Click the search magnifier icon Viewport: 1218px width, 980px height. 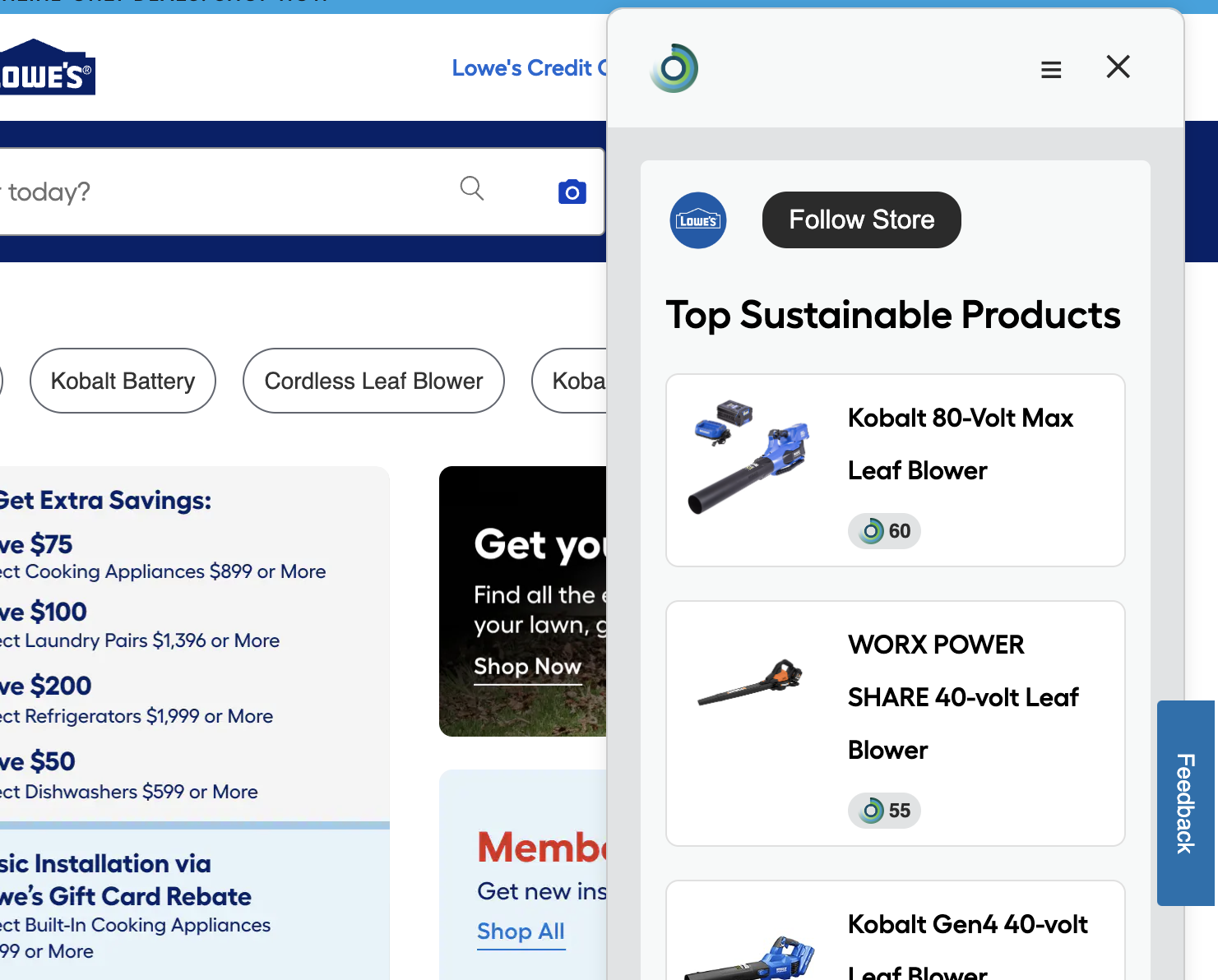click(x=472, y=188)
